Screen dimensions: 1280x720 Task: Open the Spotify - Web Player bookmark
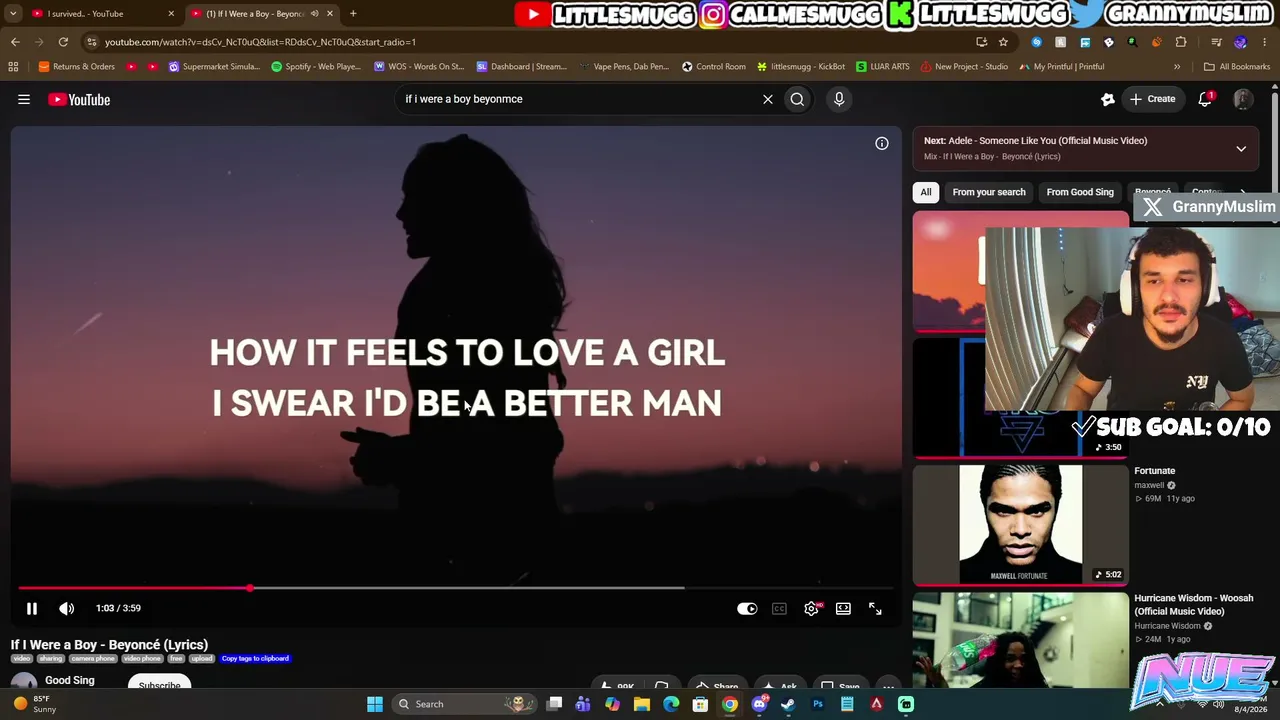(316, 67)
